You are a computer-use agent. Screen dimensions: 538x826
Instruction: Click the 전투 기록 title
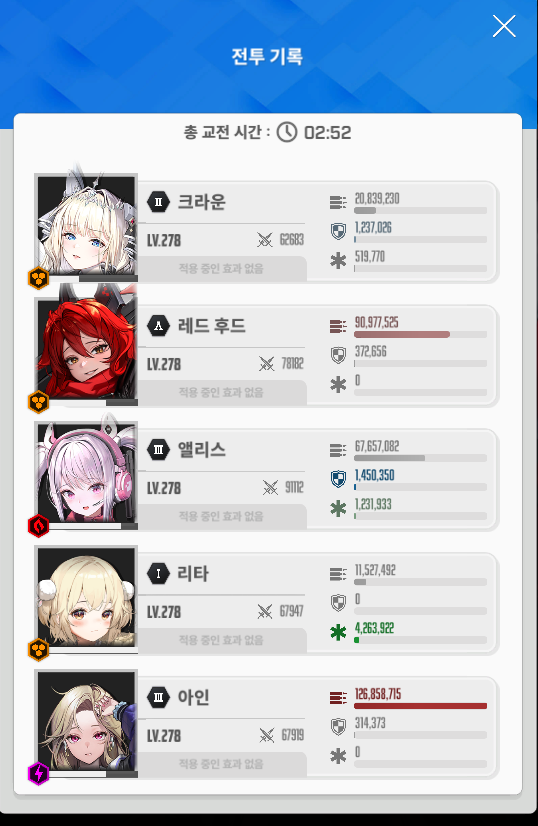pyautogui.click(x=267, y=56)
